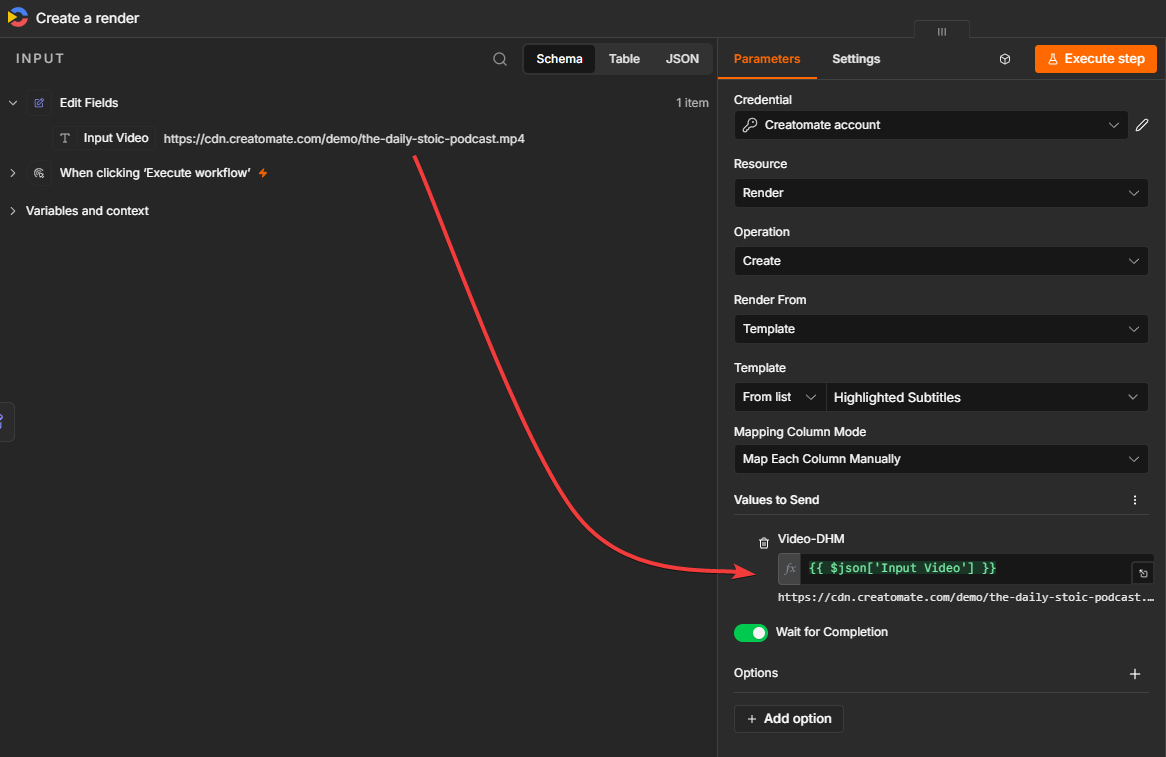This screenshot has width=1166, height=757.
Task: Click the Add option button
Action: tap(788, 718)
